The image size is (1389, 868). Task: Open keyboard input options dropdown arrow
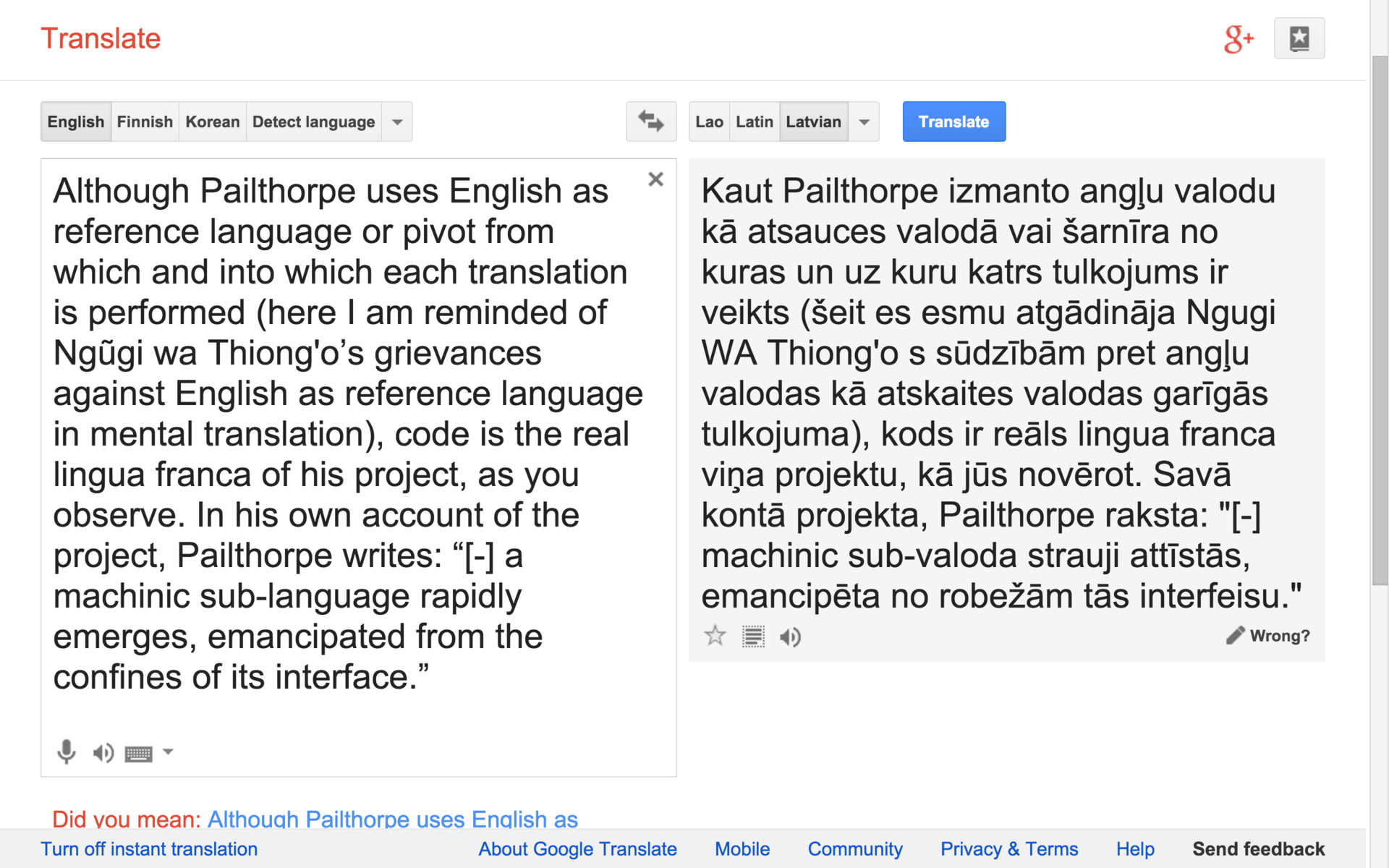(x=168, y=752)
